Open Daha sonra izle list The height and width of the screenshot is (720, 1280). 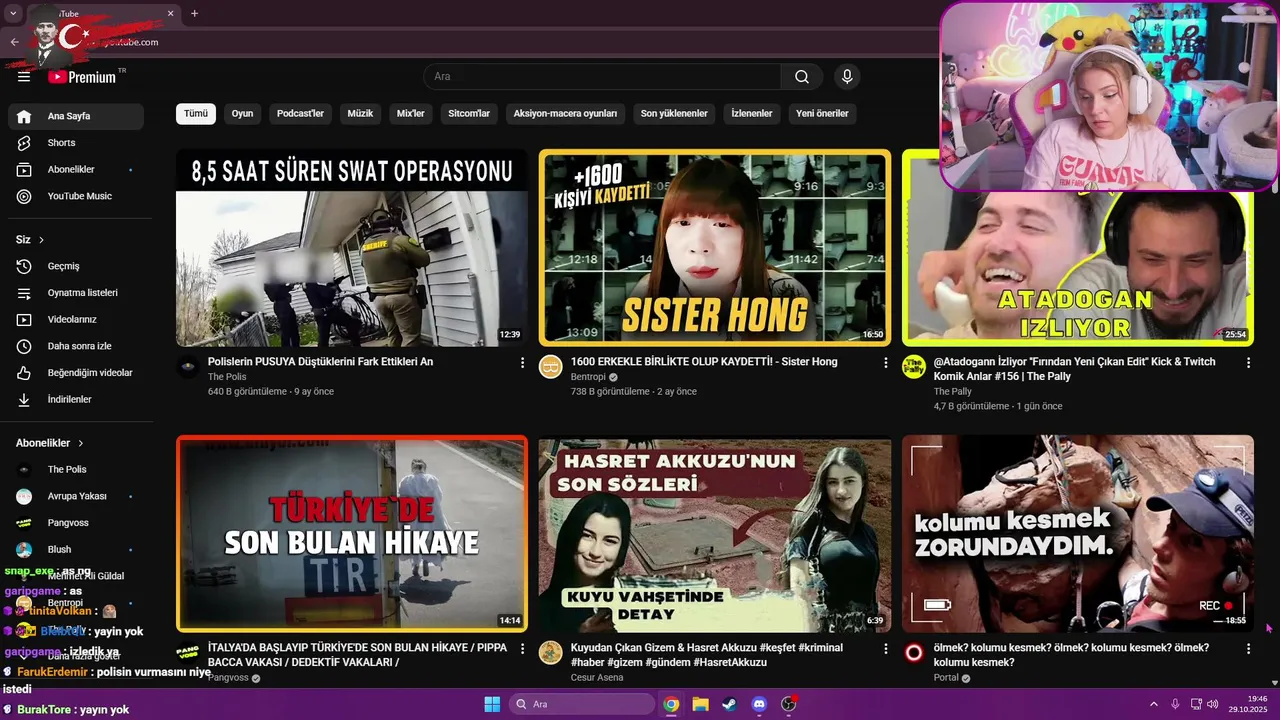(76, 346)
